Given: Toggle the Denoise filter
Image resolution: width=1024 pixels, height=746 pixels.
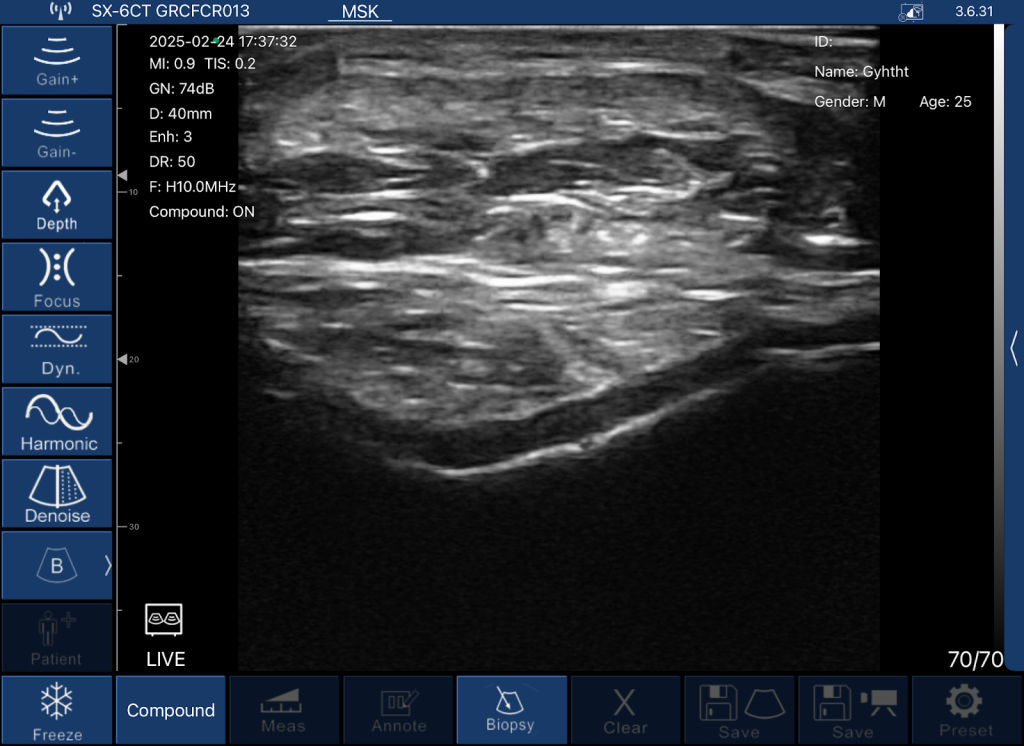Looking at the screenshot, I should (57, 493).
